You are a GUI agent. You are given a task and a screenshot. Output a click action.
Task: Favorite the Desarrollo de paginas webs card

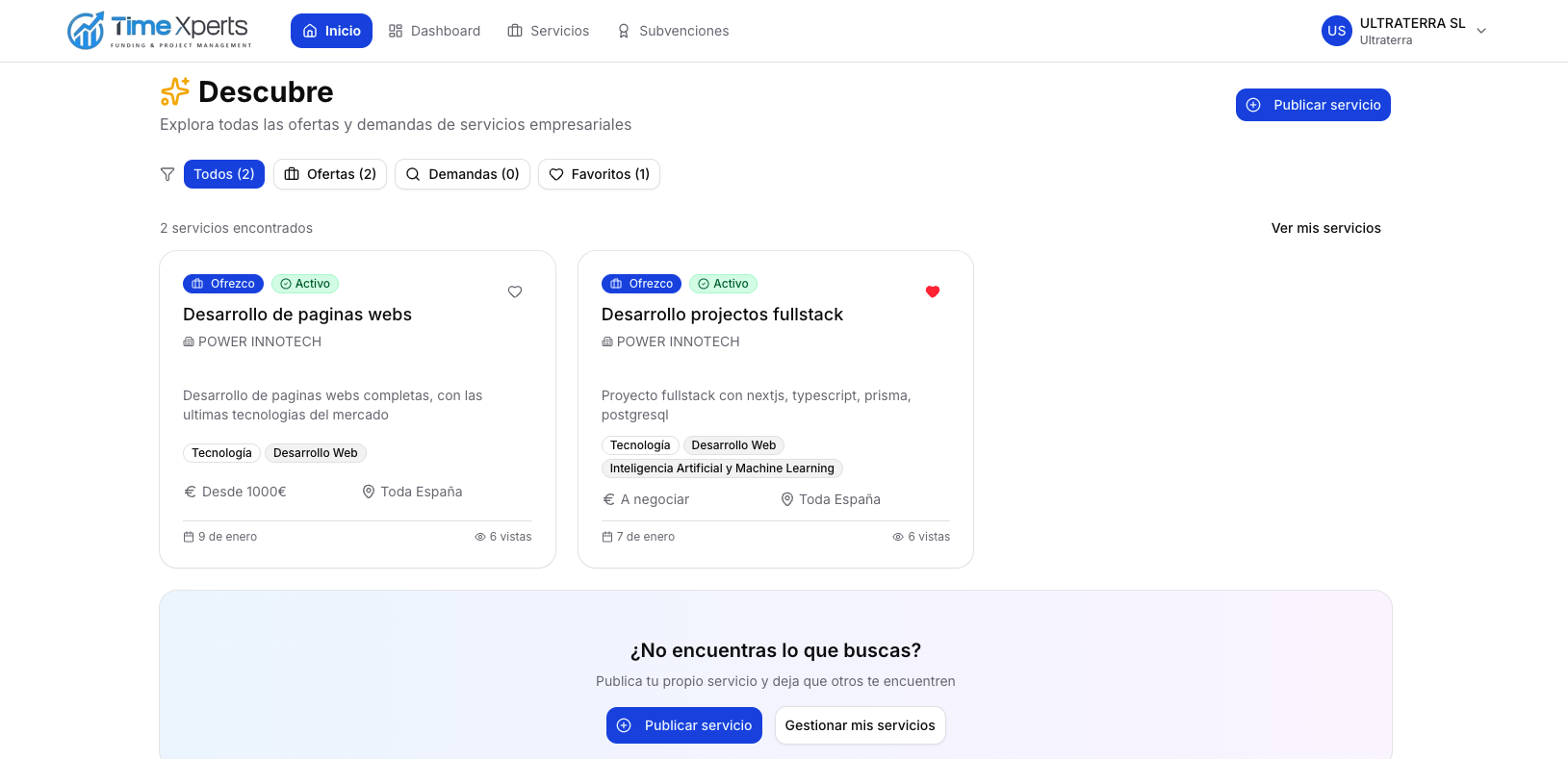(x=515, y=291)
